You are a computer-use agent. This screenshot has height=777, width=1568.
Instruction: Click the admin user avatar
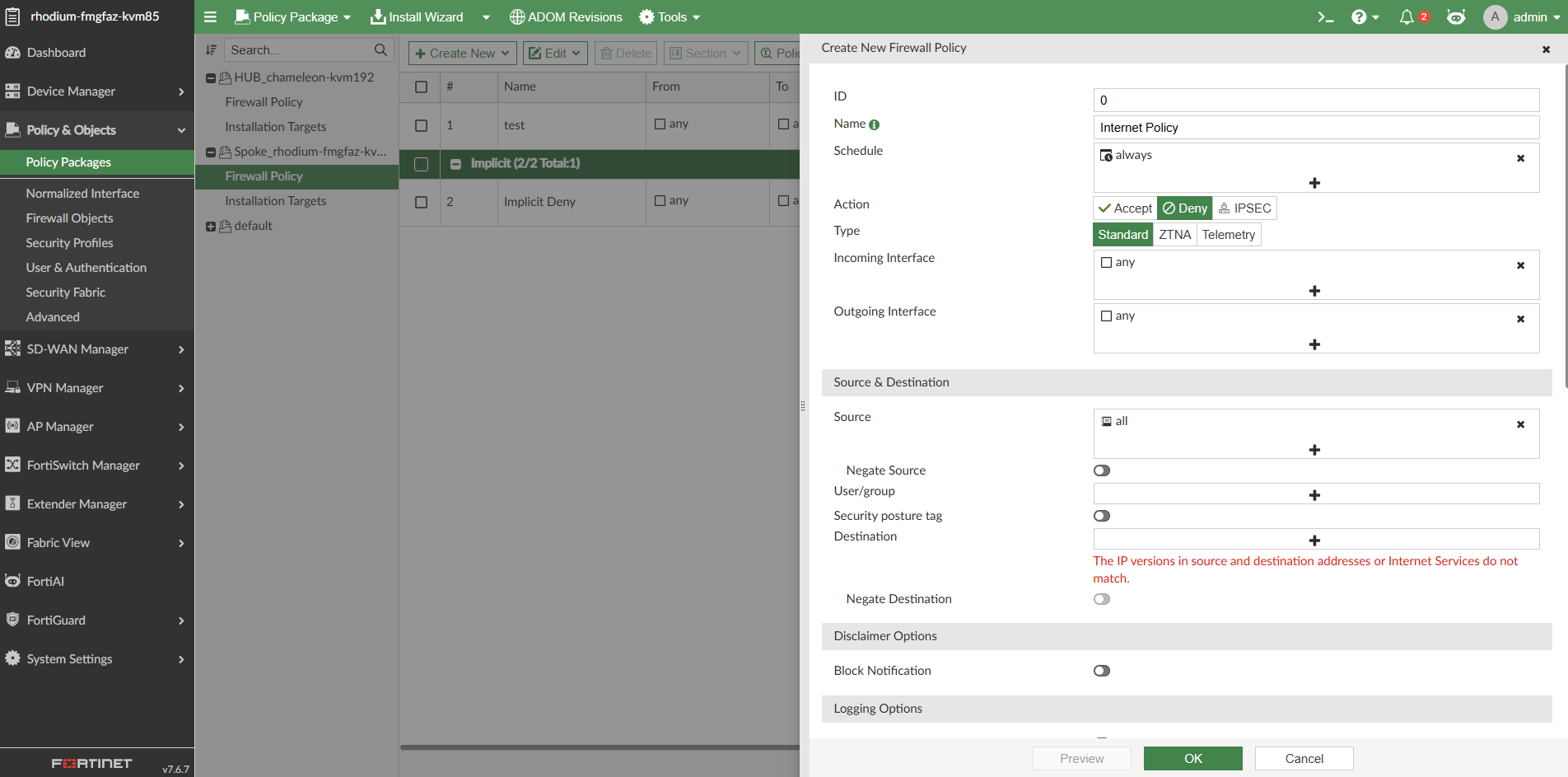[x=1495, y=16]
